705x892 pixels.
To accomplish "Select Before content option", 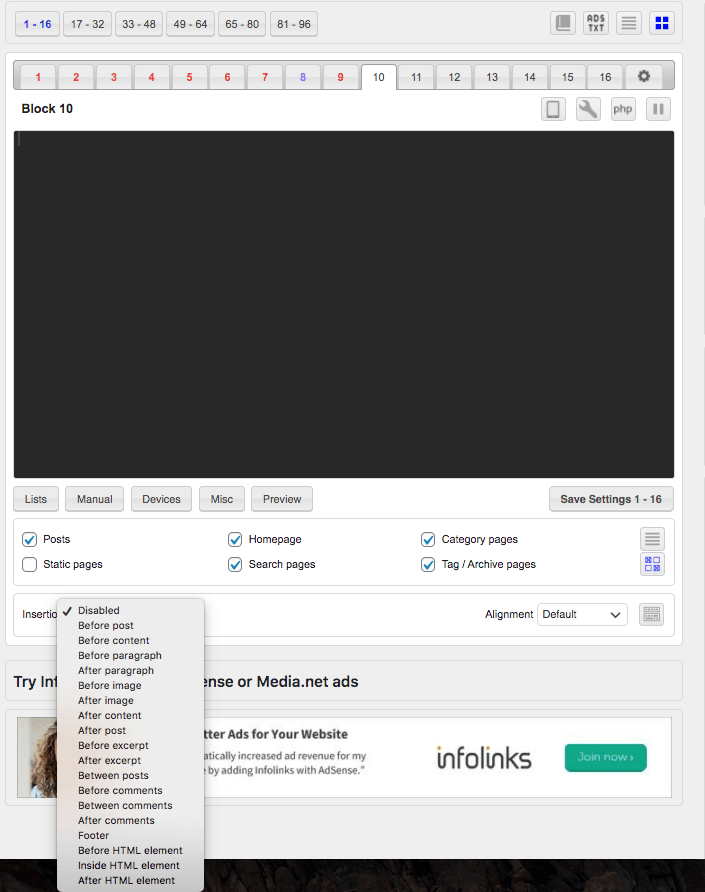I will click(130, 641).
